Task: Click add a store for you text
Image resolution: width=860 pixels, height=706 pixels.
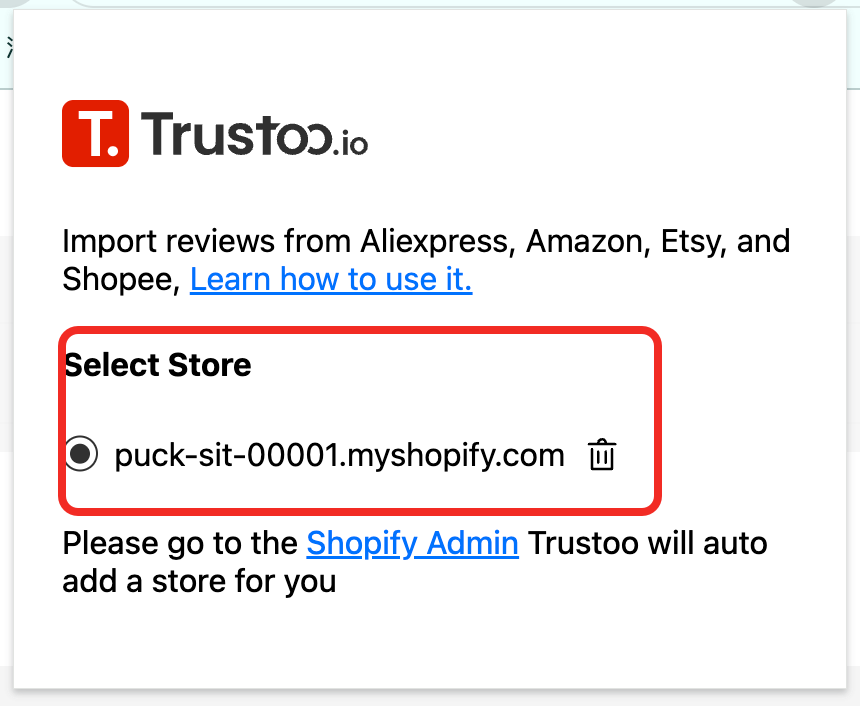Action: pos(199,581)
